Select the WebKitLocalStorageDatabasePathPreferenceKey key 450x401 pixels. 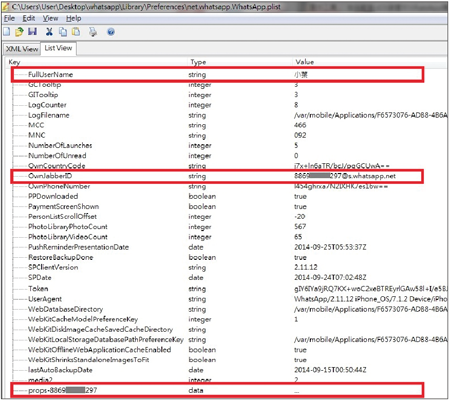pyautogui.click(x=106, y=340)
